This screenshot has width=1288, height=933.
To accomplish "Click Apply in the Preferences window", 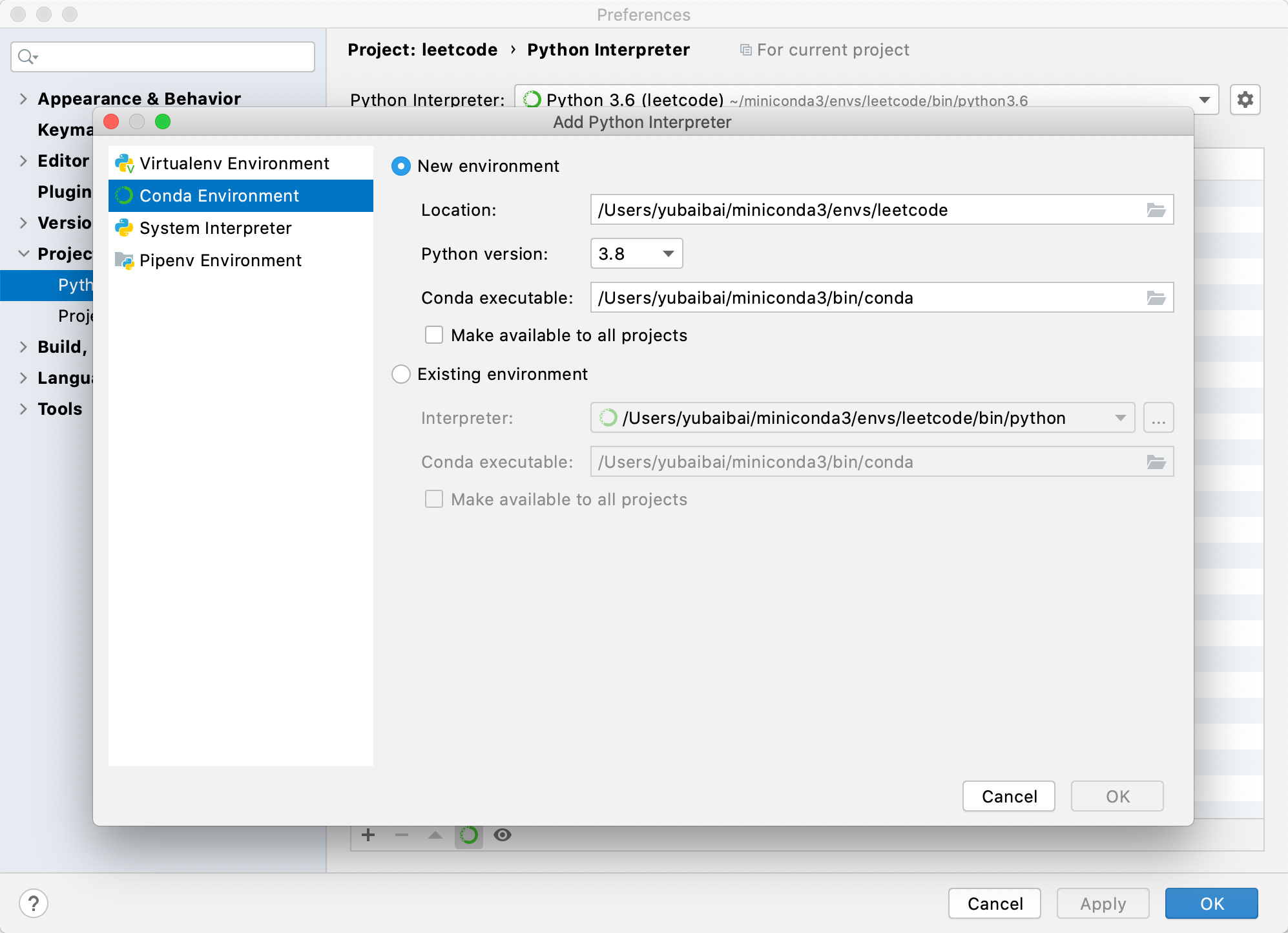I will pyautogui.click(x=1103, y=903).
